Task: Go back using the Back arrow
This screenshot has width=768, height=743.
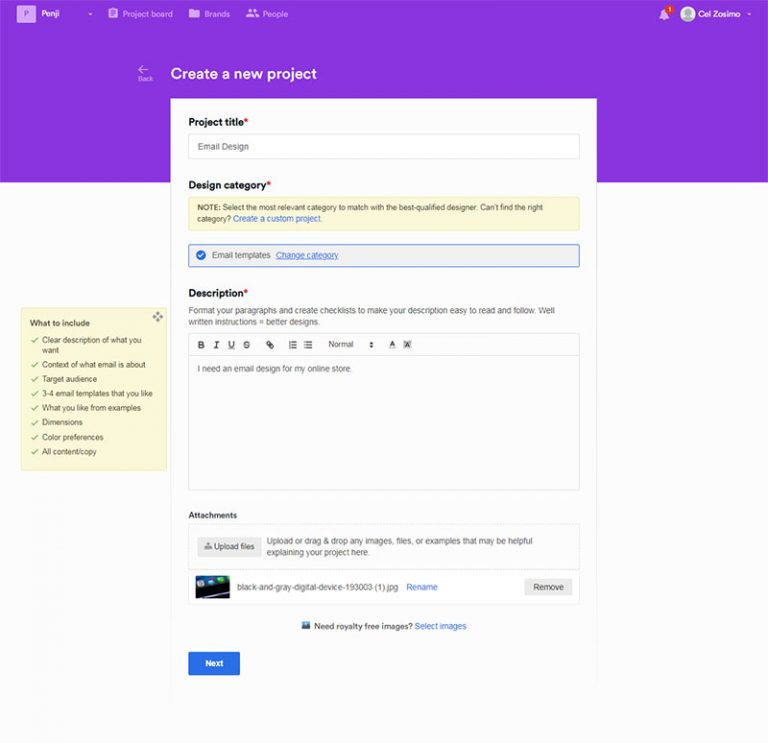Action: (144, 72)
